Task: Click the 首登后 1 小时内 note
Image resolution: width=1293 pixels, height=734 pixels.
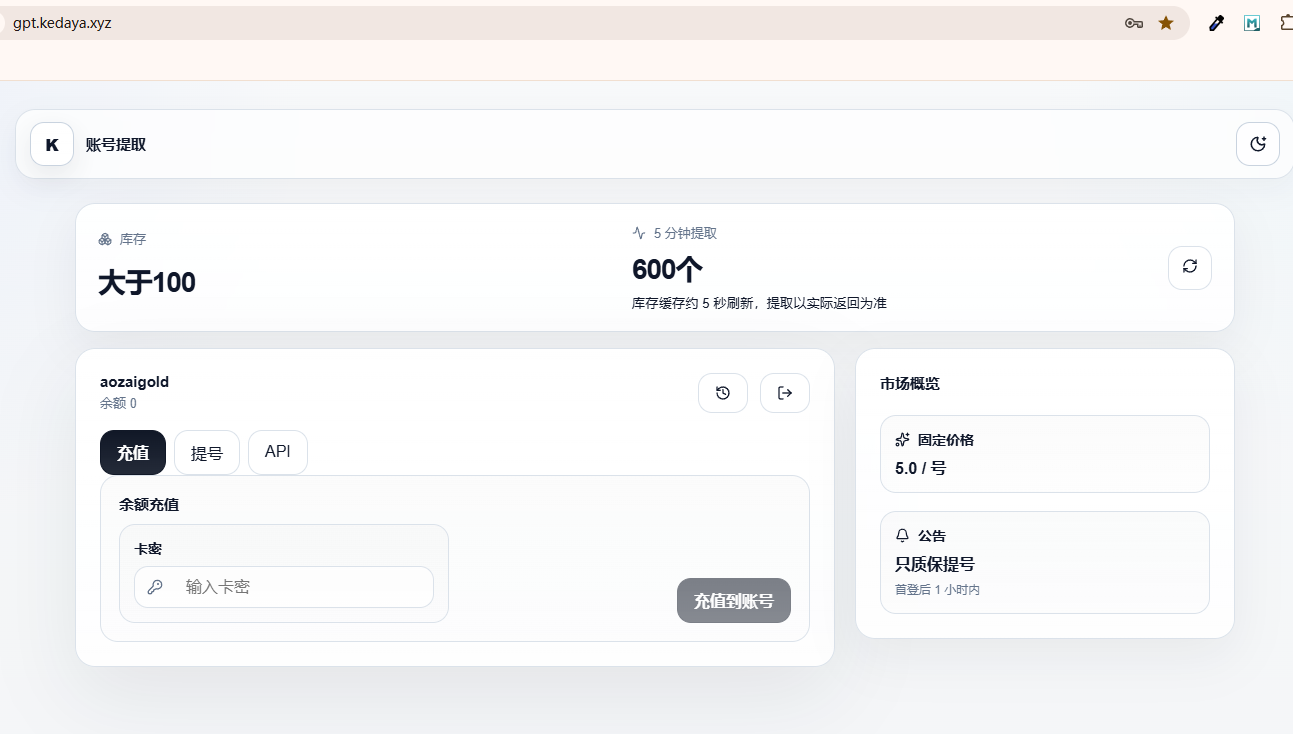Action: [x=937, y=590]
